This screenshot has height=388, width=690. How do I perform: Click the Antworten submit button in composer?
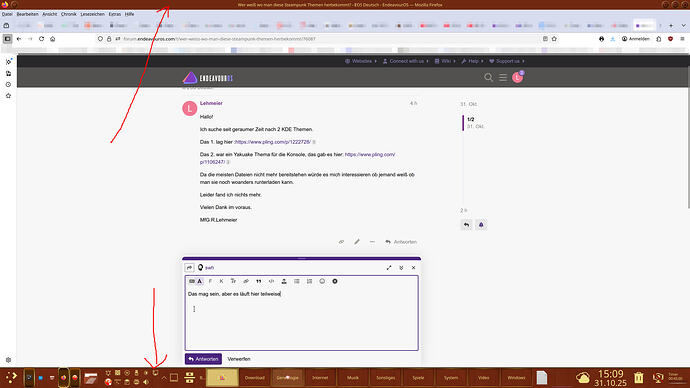(203, 359)
